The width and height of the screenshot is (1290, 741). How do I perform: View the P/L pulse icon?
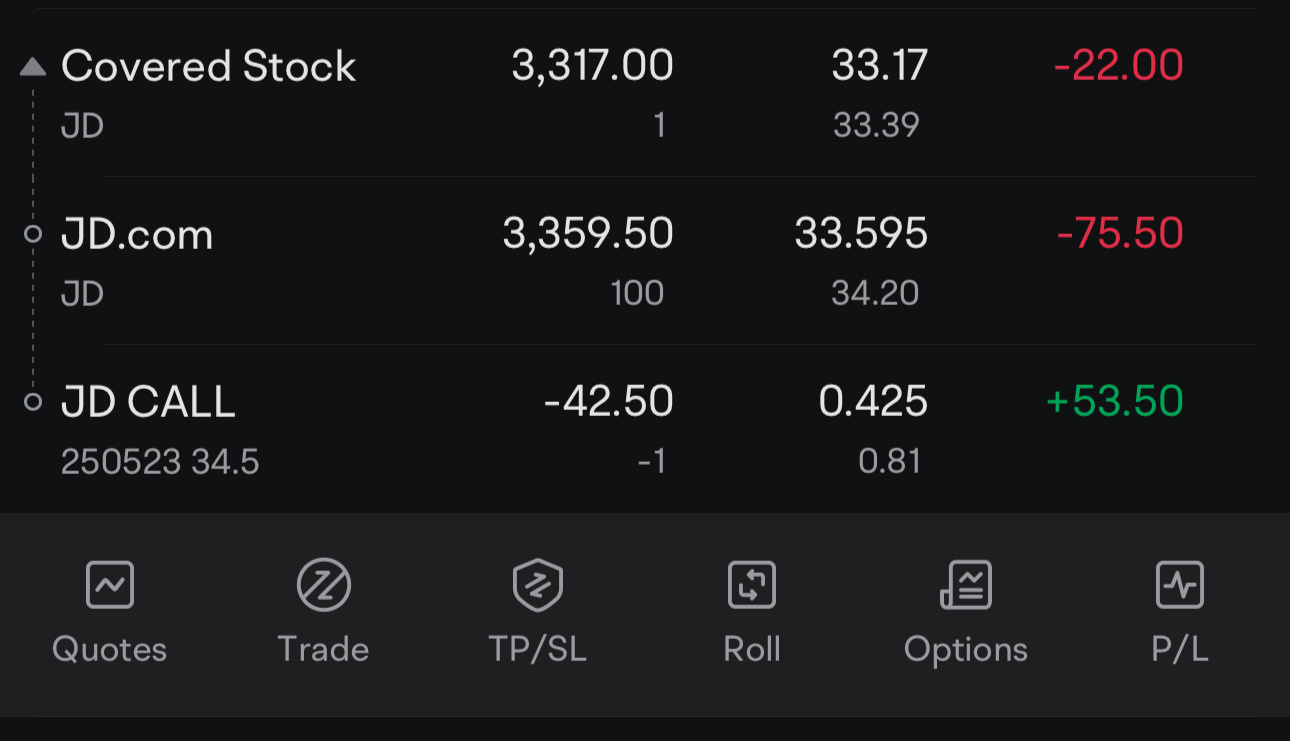tap(1180, 585)
